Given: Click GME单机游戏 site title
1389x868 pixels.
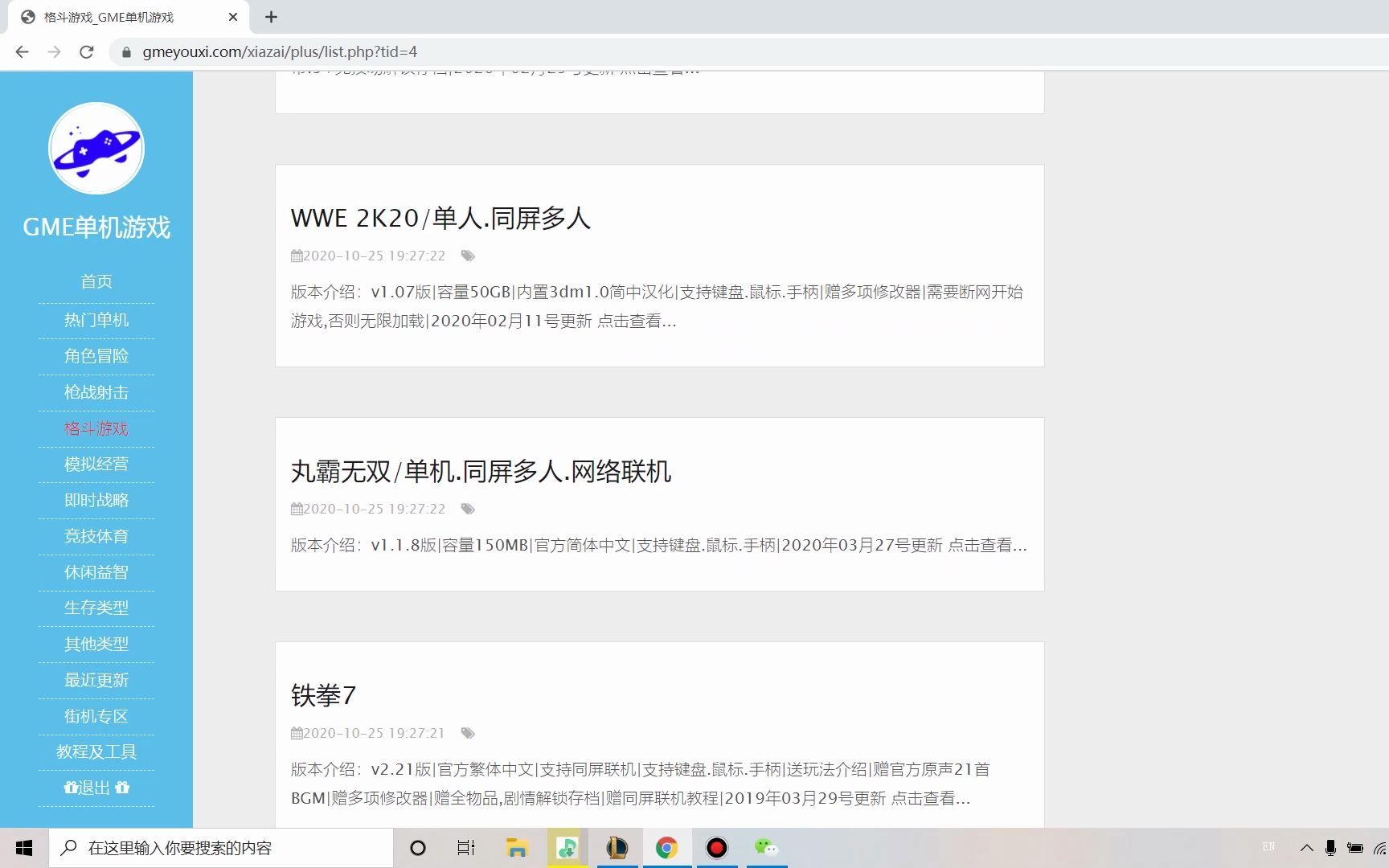Looking at the screenshot, I should click(96, 227).
